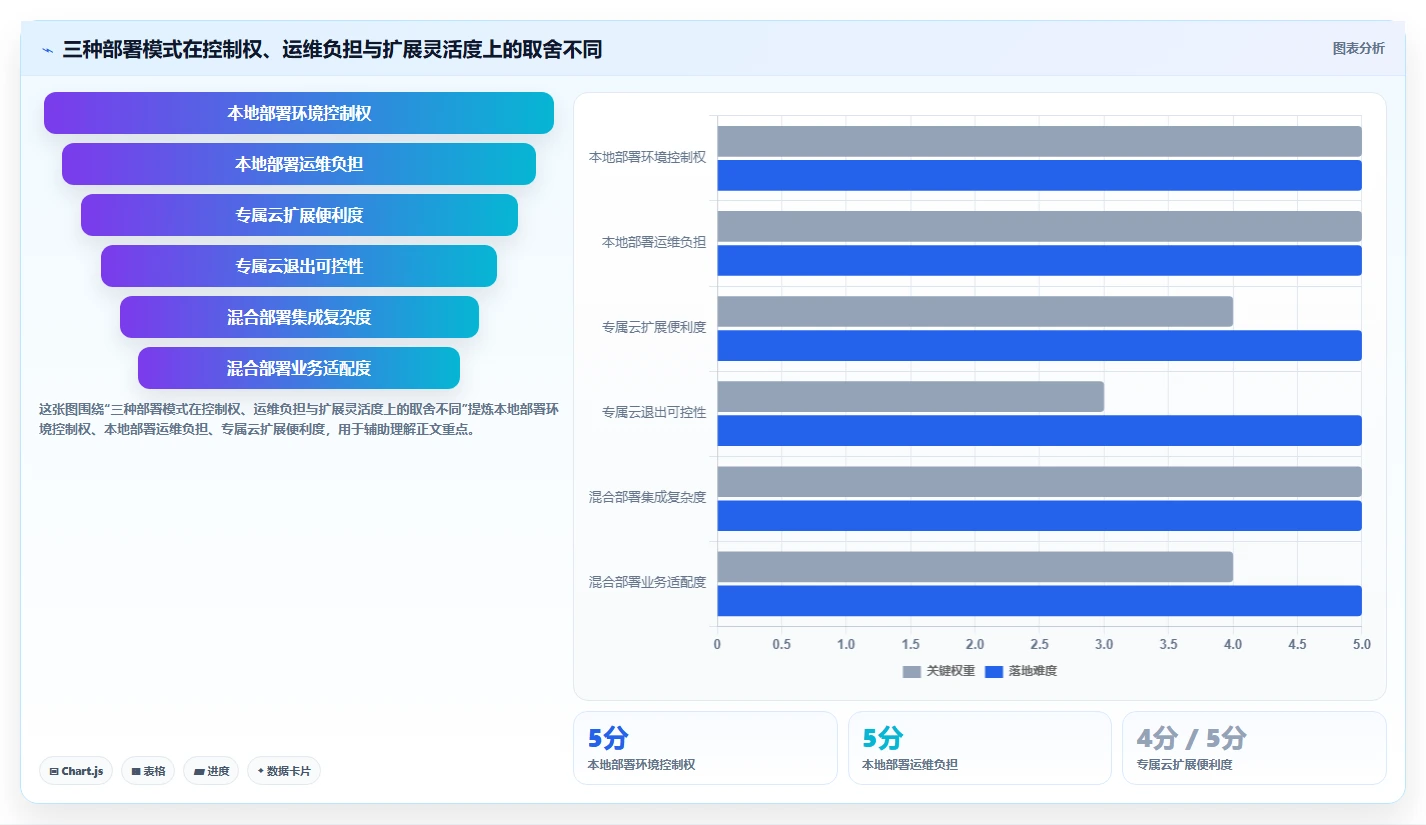Open the 5分 本地部署运维负担 data card
The image size is (1426, 825).
point(980,748)
